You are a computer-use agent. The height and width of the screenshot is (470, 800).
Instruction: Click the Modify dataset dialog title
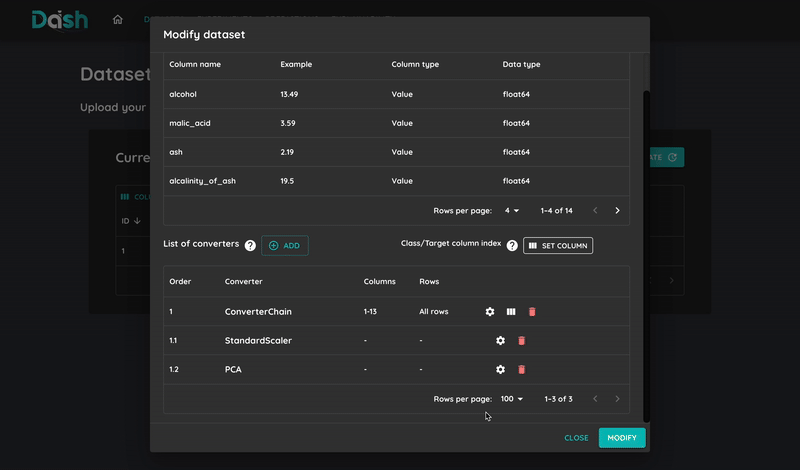tap(204, 34)
